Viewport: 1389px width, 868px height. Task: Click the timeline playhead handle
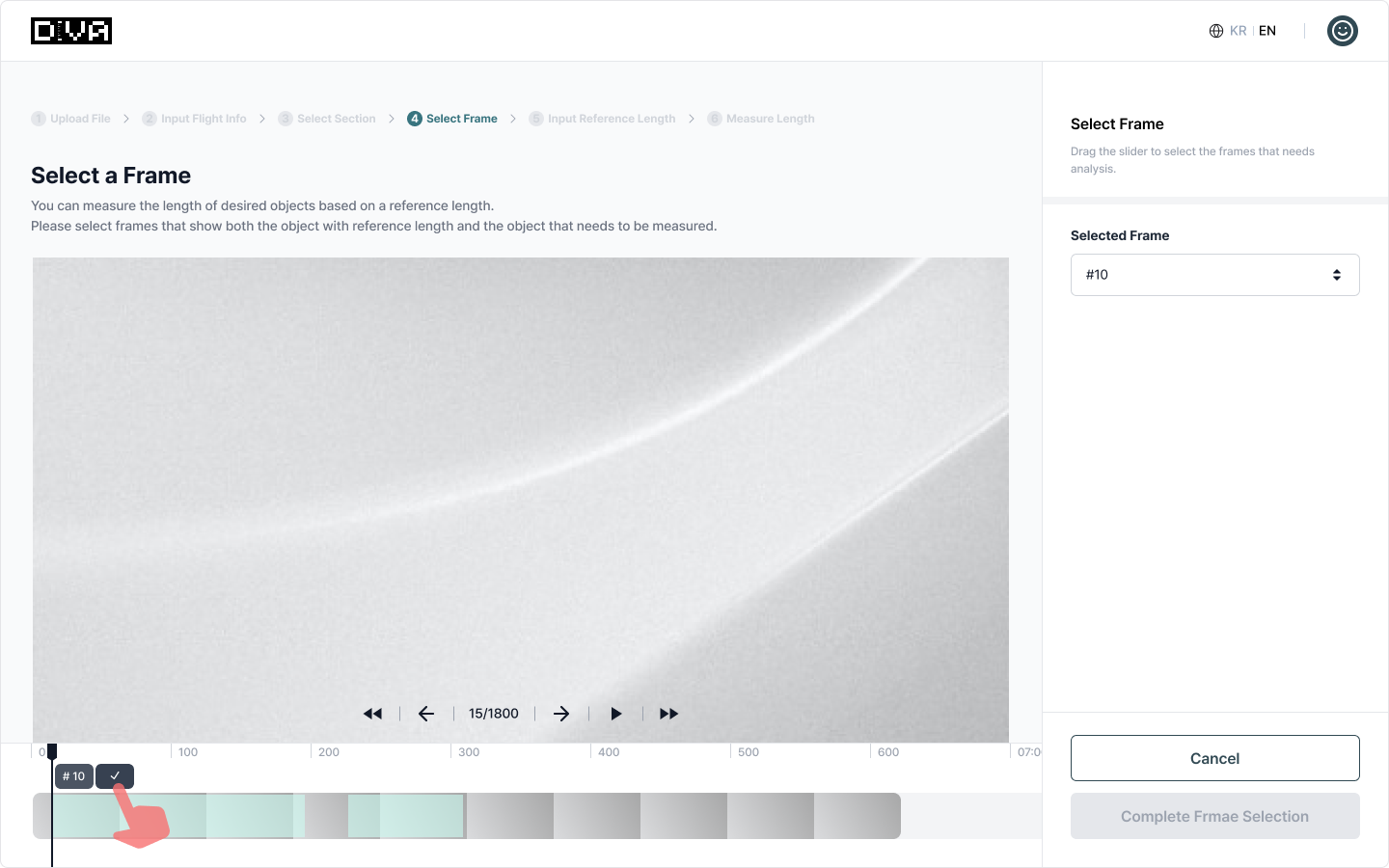(x=52, y=751)
